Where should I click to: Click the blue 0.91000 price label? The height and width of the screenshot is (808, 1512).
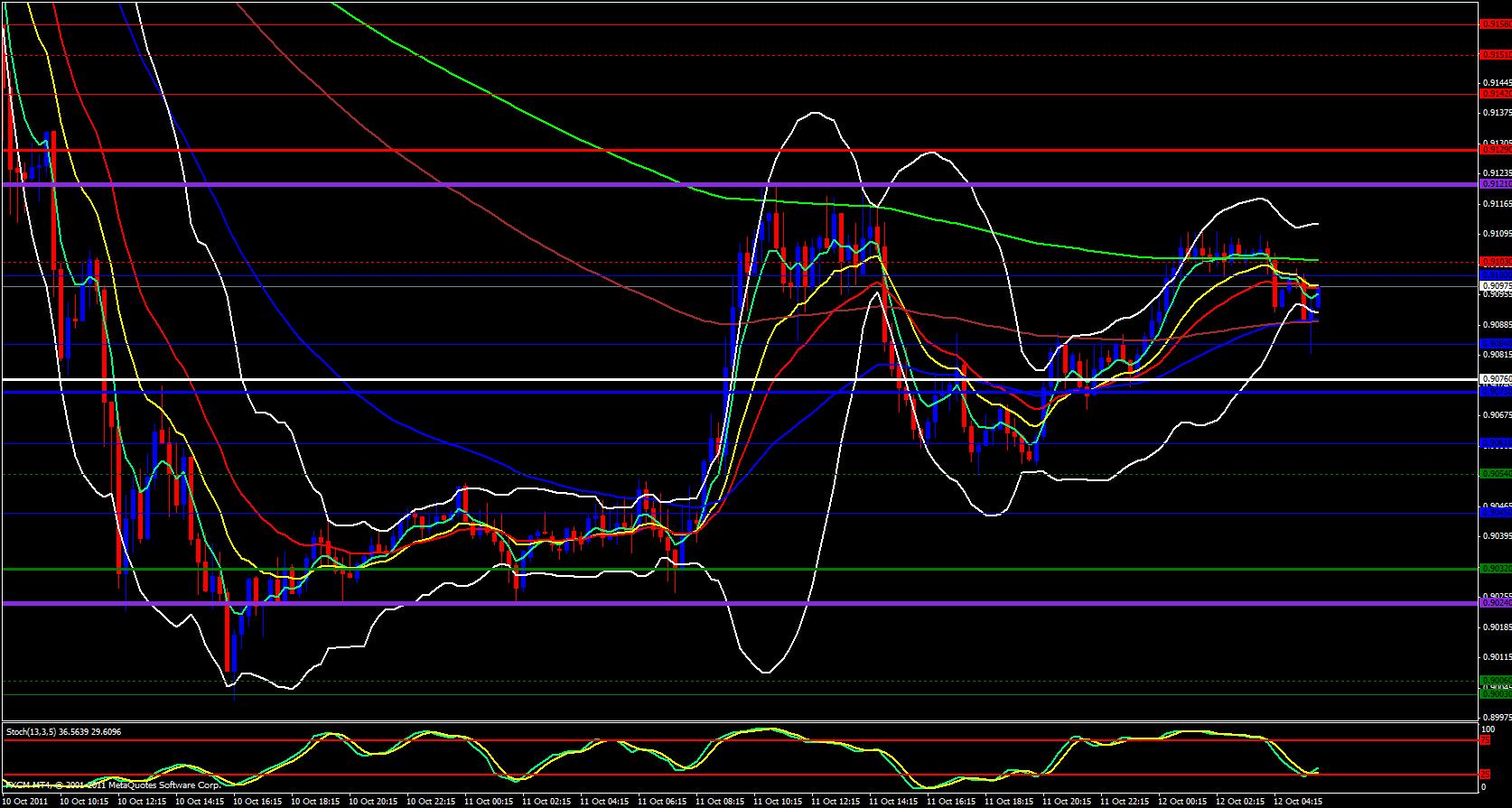tap(1495, 274)
